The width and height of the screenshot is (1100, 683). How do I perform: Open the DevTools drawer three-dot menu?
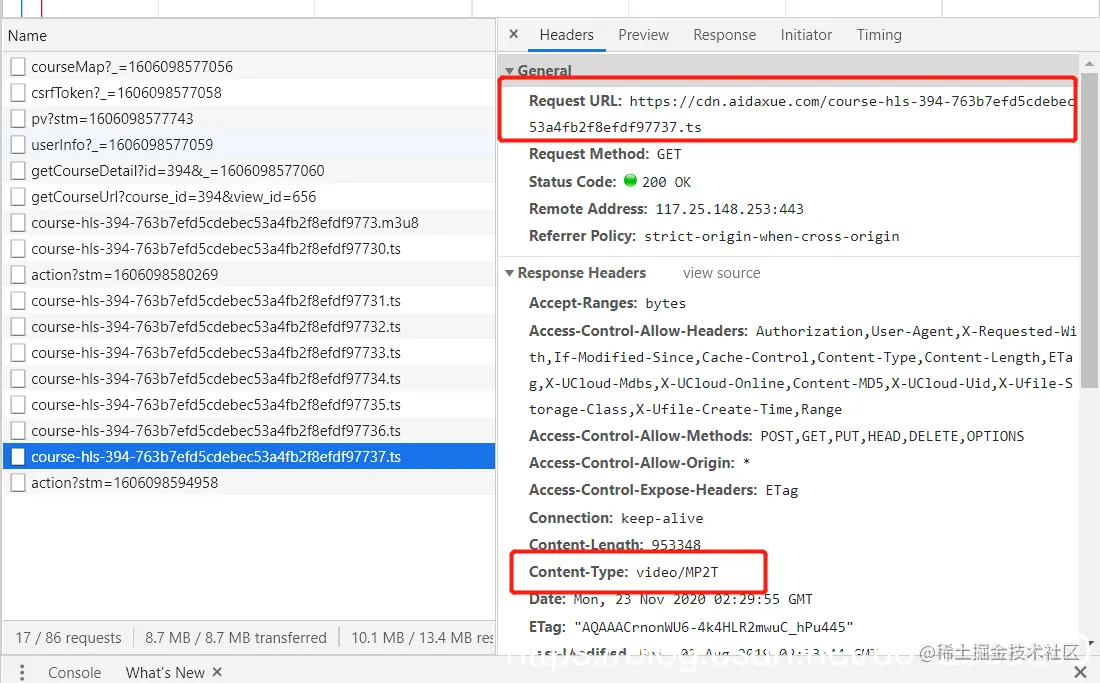tap(22, 672)
